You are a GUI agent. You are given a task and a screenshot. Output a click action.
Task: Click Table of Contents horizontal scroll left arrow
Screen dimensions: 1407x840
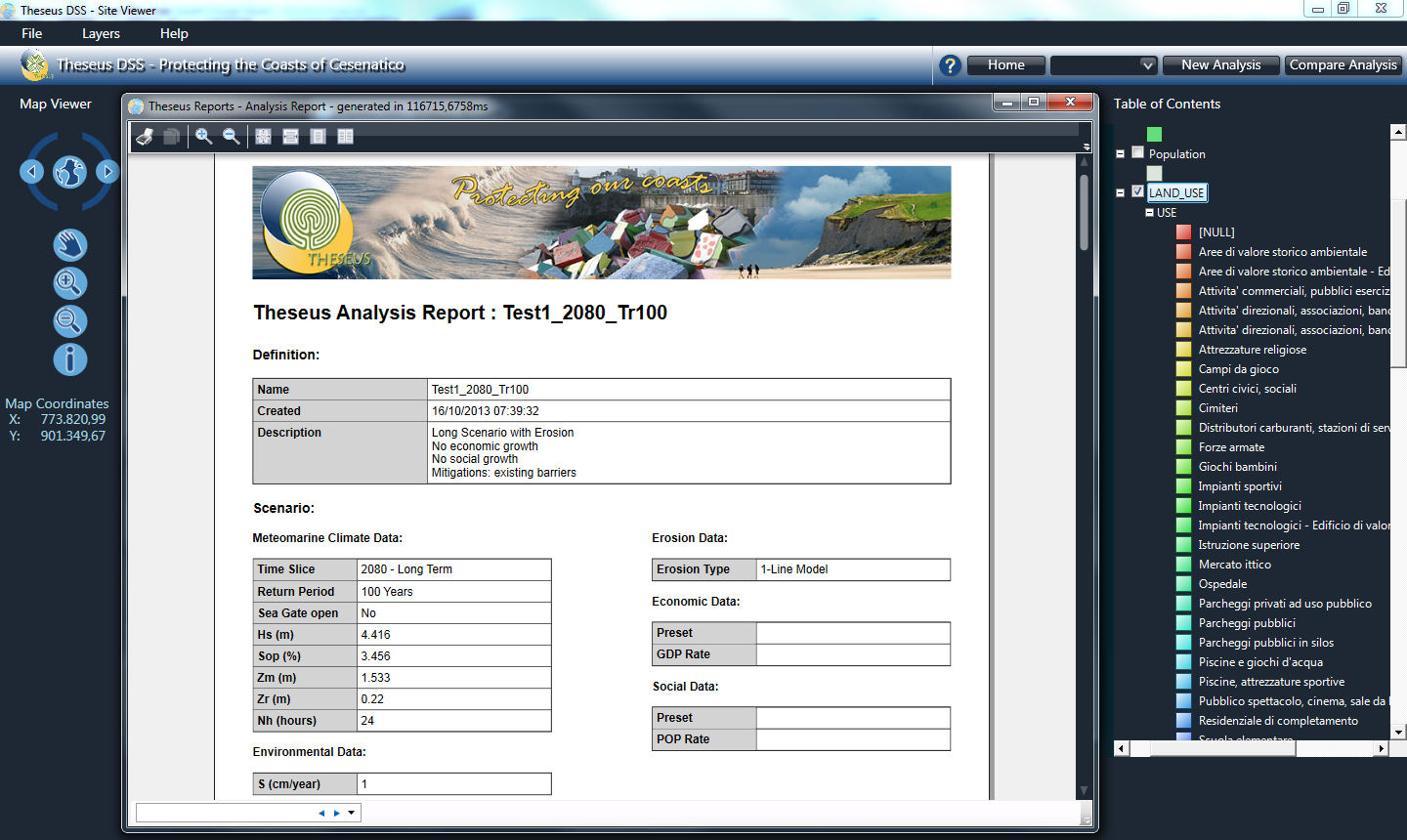point(1121,748)
